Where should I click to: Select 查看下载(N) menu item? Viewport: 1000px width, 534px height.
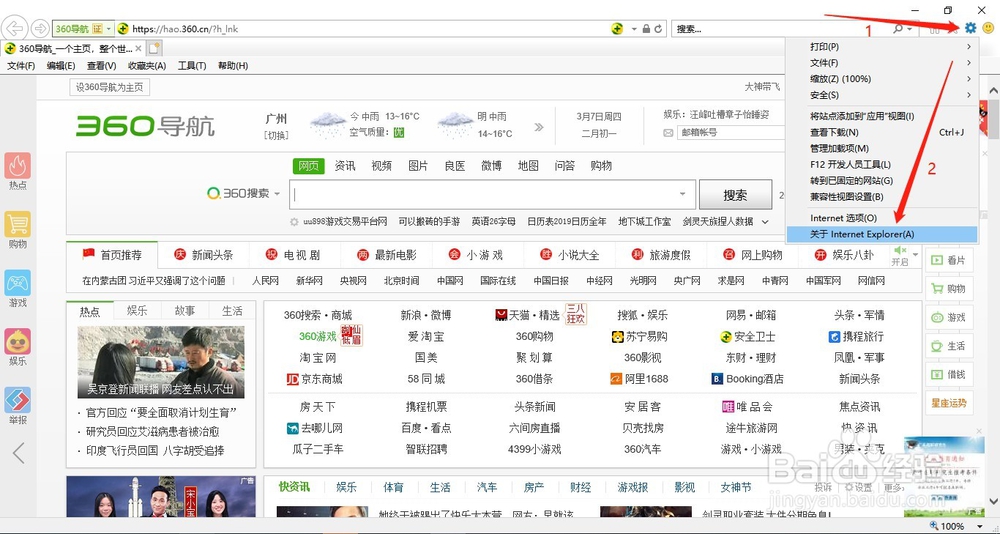882,133
